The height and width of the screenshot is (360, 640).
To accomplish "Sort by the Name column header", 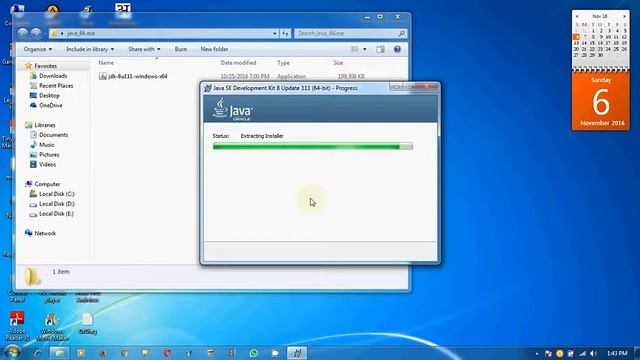I will point(106,63).
